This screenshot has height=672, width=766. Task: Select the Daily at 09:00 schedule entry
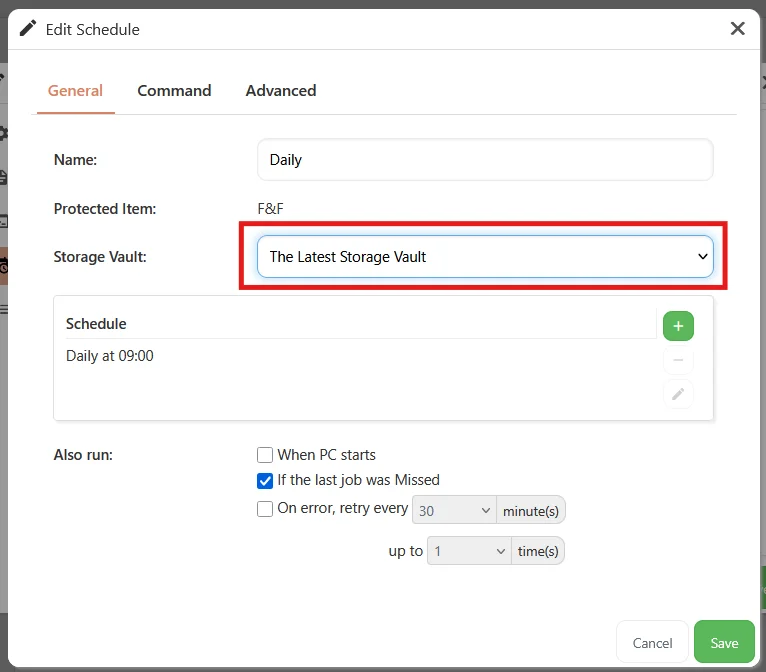(x=110, y=356)
